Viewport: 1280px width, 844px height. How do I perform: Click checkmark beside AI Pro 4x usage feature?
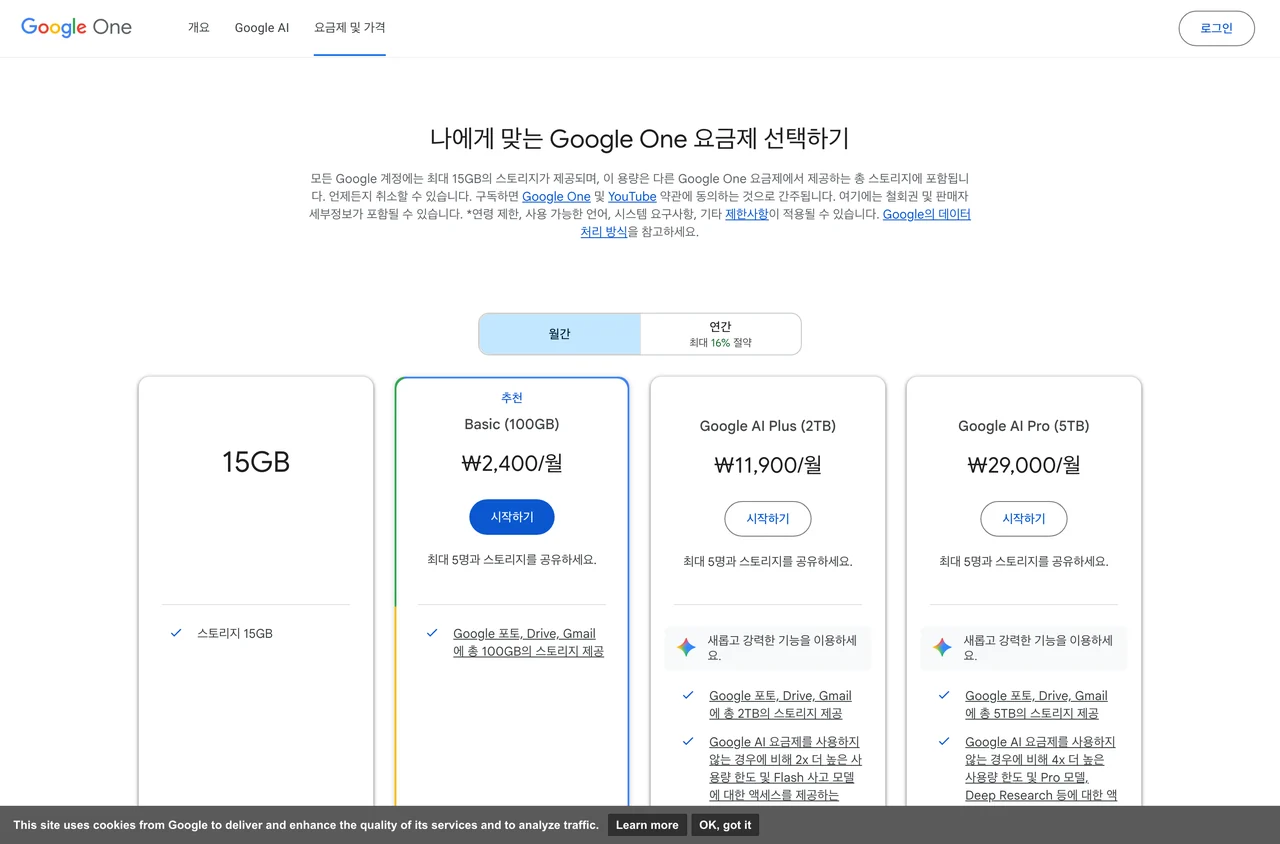944,741
